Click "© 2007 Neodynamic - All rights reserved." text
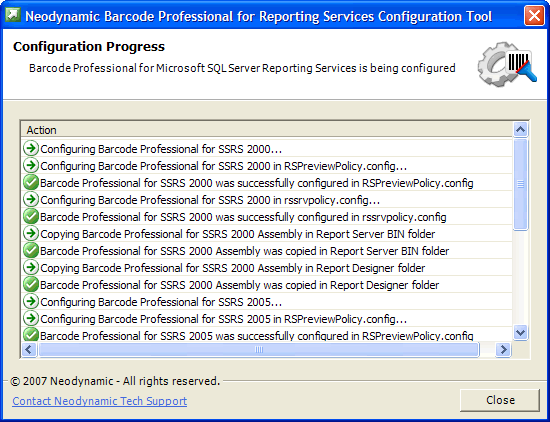This screenshot has height=422, width=550. tap(115, 381)
